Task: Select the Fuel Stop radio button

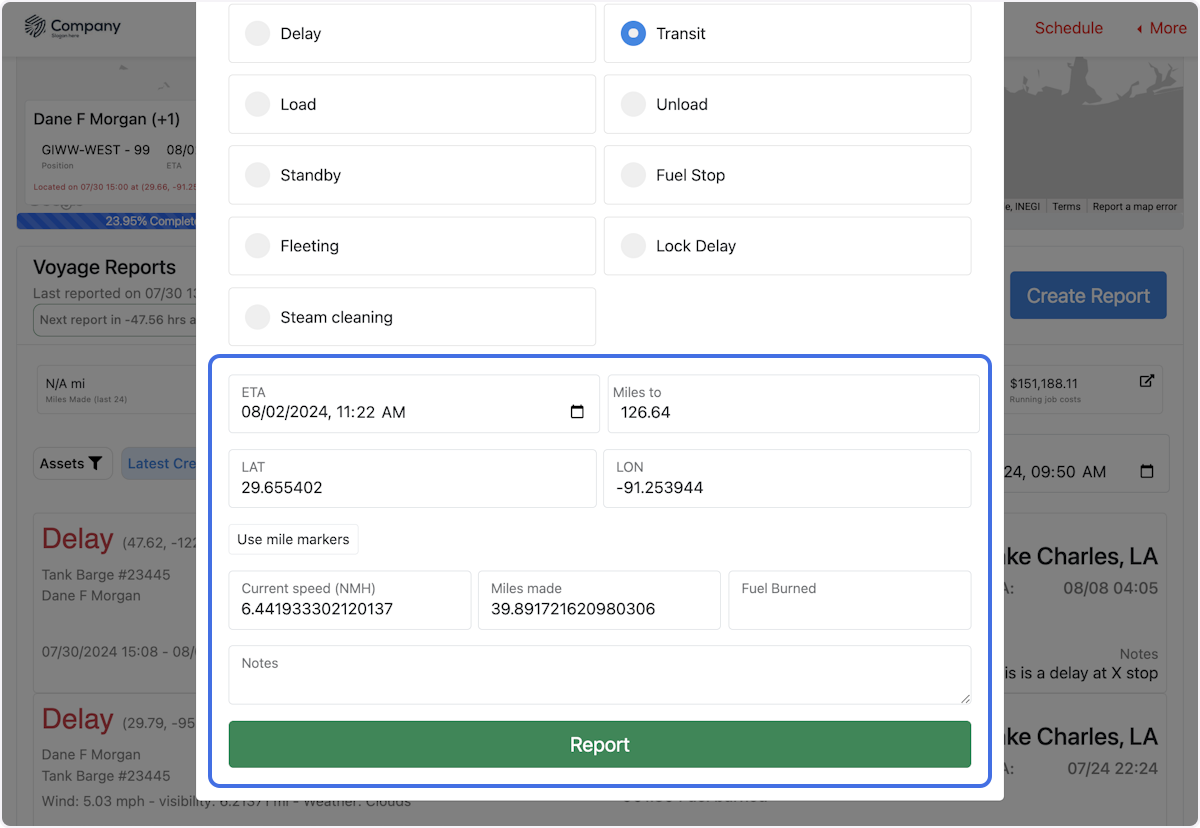Action: point(633,175)
